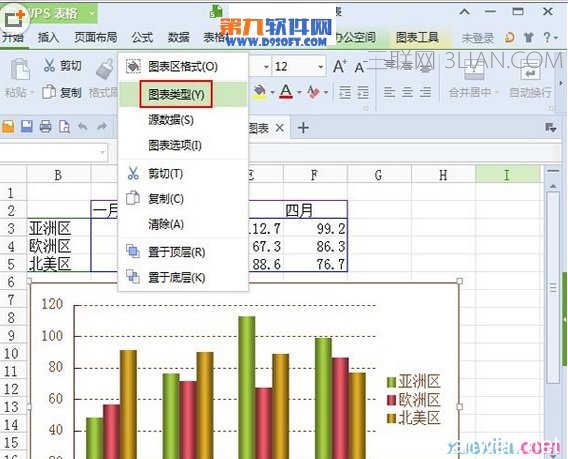Click the vertical scrollbar up arrow
This screenshot has width=568, height=459.
[x=553, y=185]
